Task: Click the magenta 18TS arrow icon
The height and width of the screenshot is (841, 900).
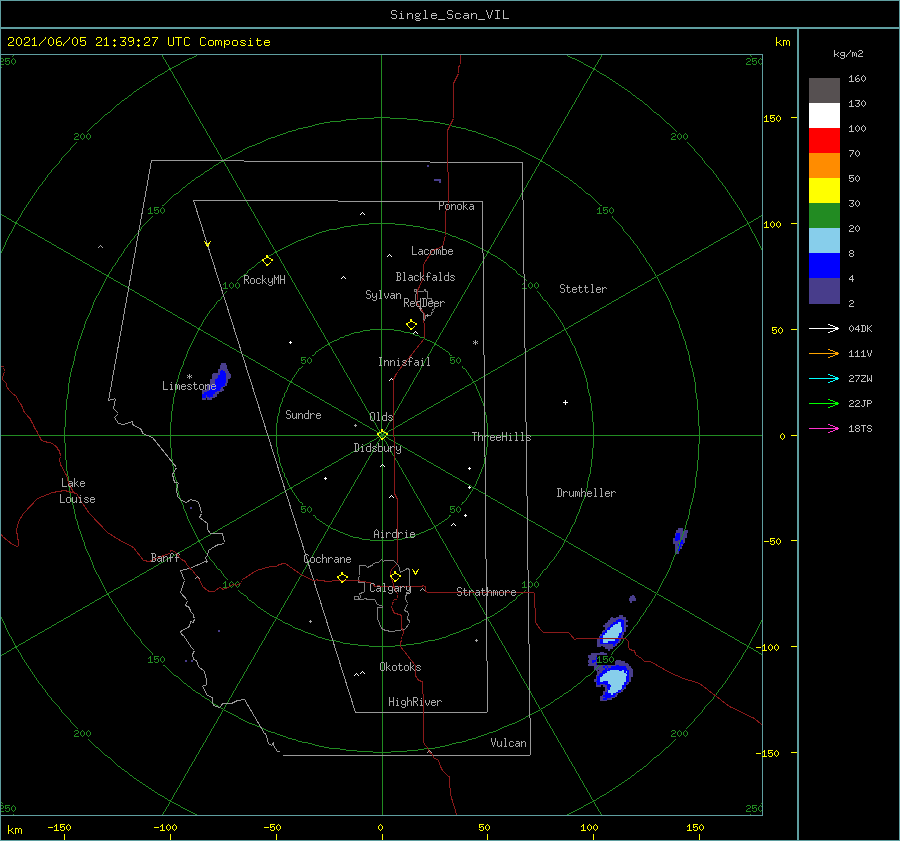Action: pos(824,428)
